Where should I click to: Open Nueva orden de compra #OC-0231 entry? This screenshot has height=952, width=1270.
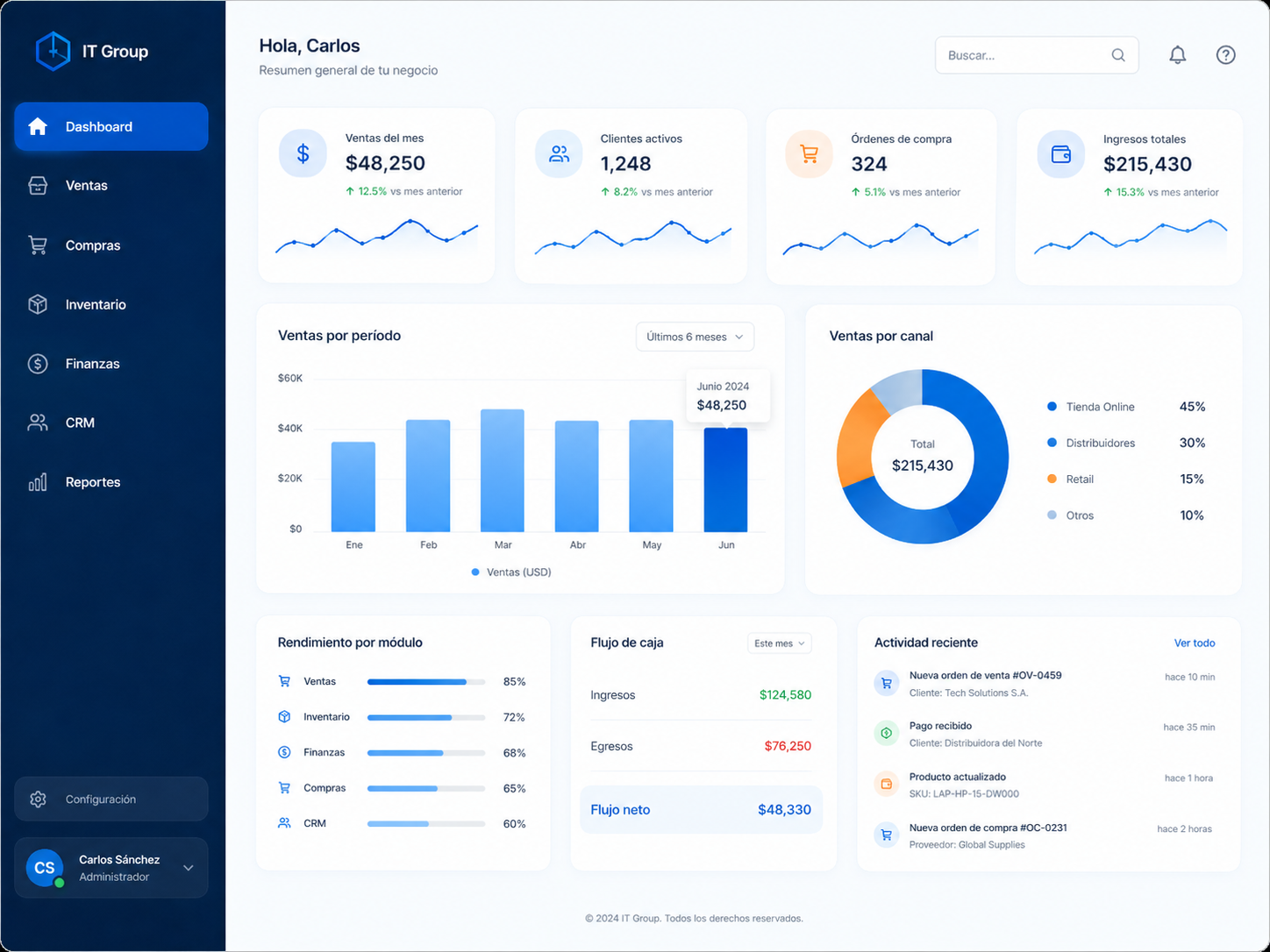coord(1045,835)
